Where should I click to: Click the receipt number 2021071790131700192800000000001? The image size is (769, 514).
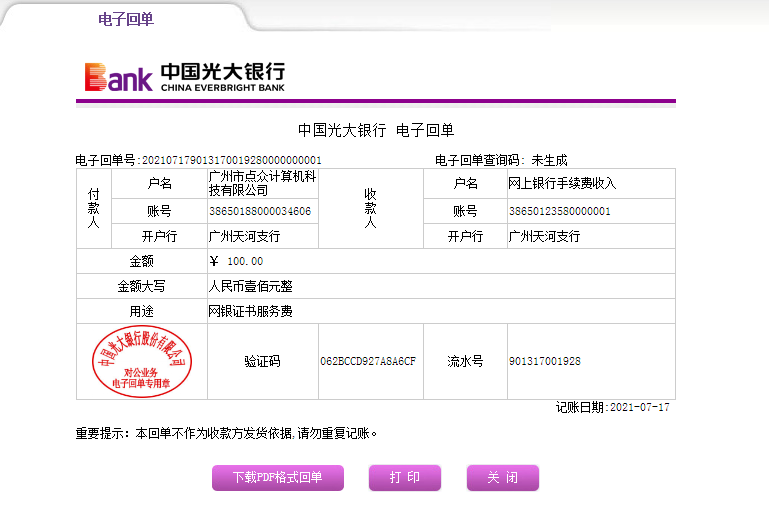click(x=231, y=160)
